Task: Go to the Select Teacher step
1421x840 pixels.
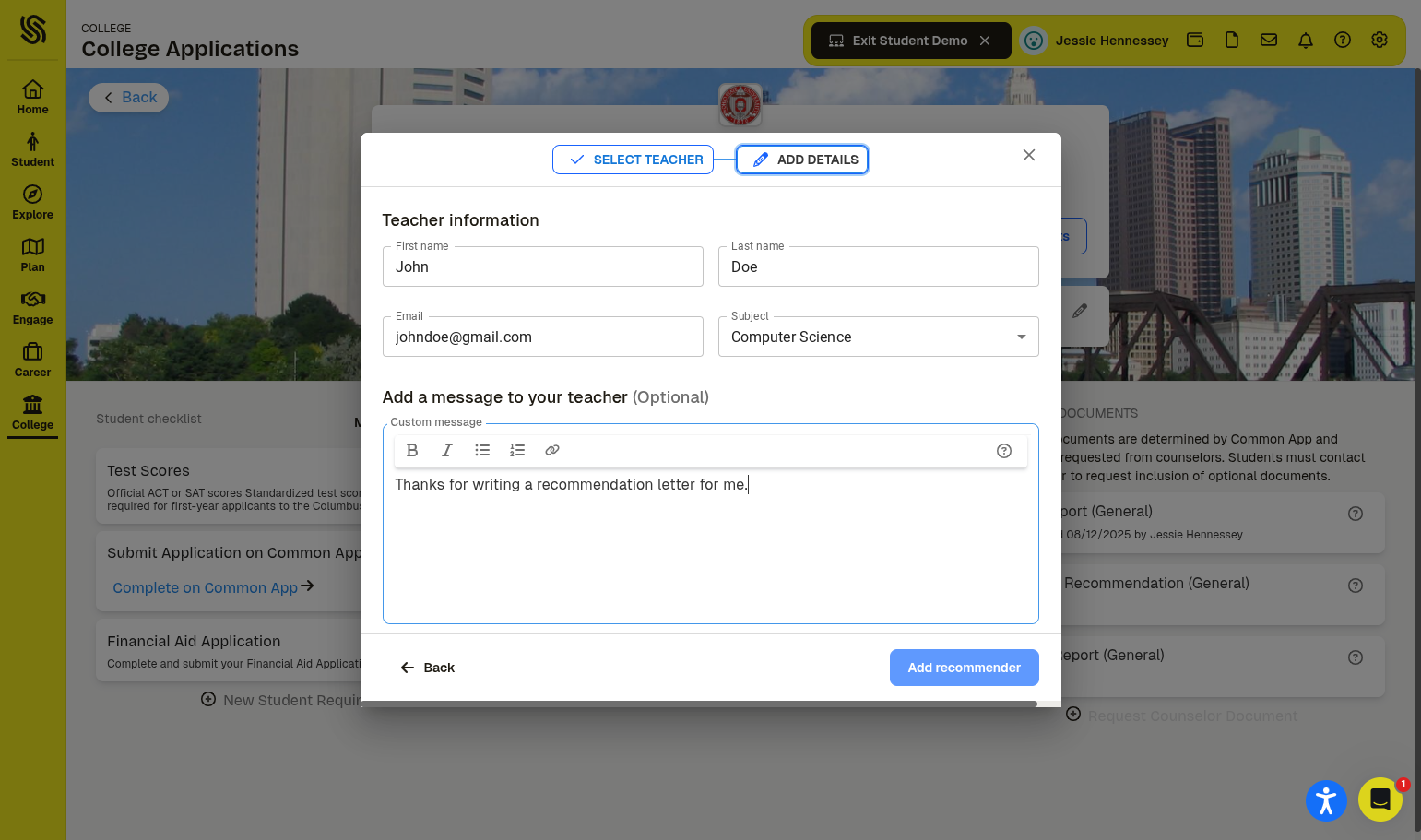Action: tap(633, 160)
